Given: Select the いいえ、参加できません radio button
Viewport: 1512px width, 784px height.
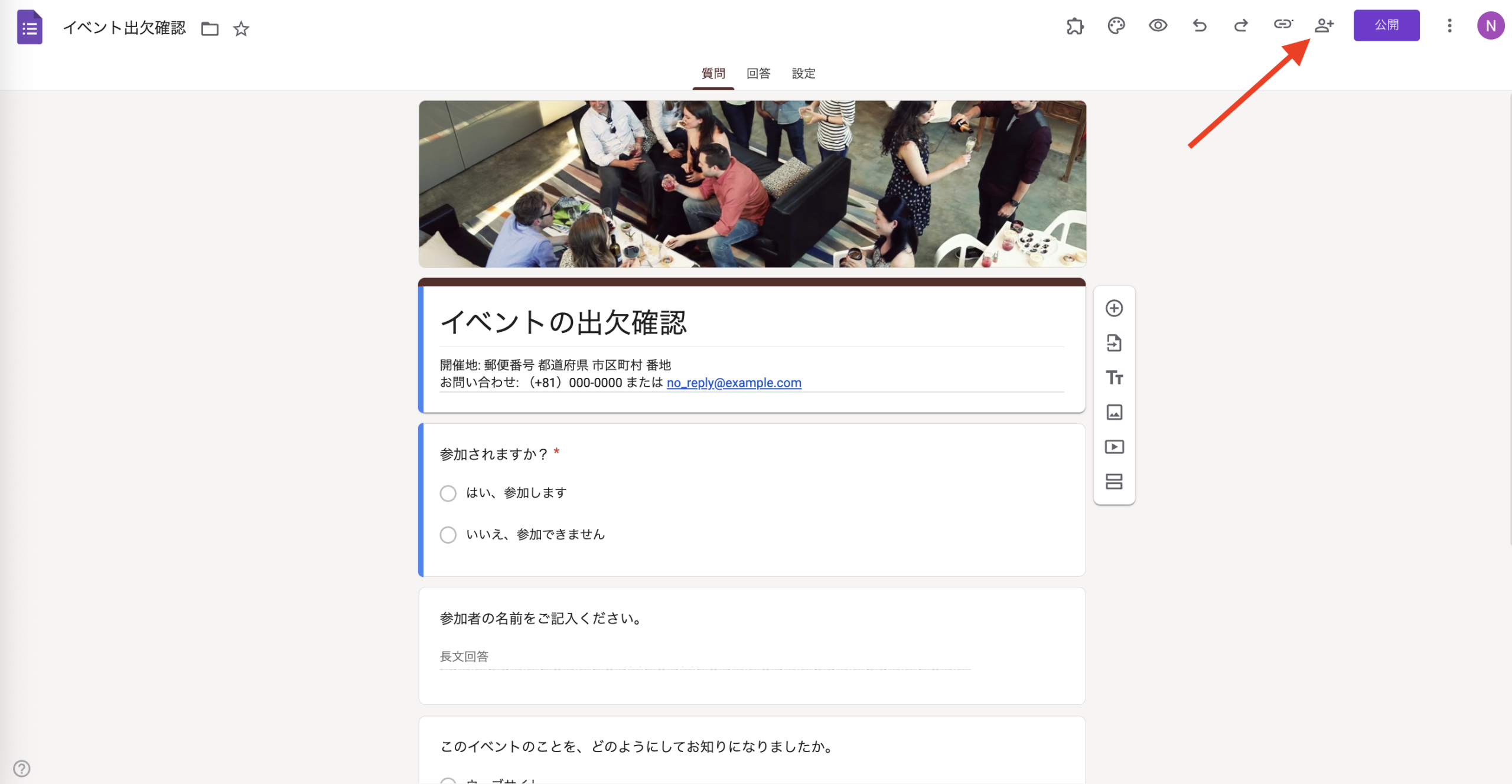Looking at the screenshot, I should pos(448,534).
